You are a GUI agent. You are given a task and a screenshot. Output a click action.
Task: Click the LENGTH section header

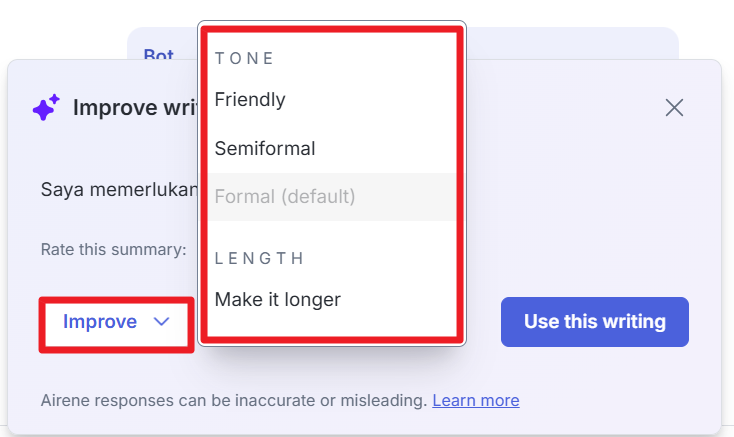259,258
